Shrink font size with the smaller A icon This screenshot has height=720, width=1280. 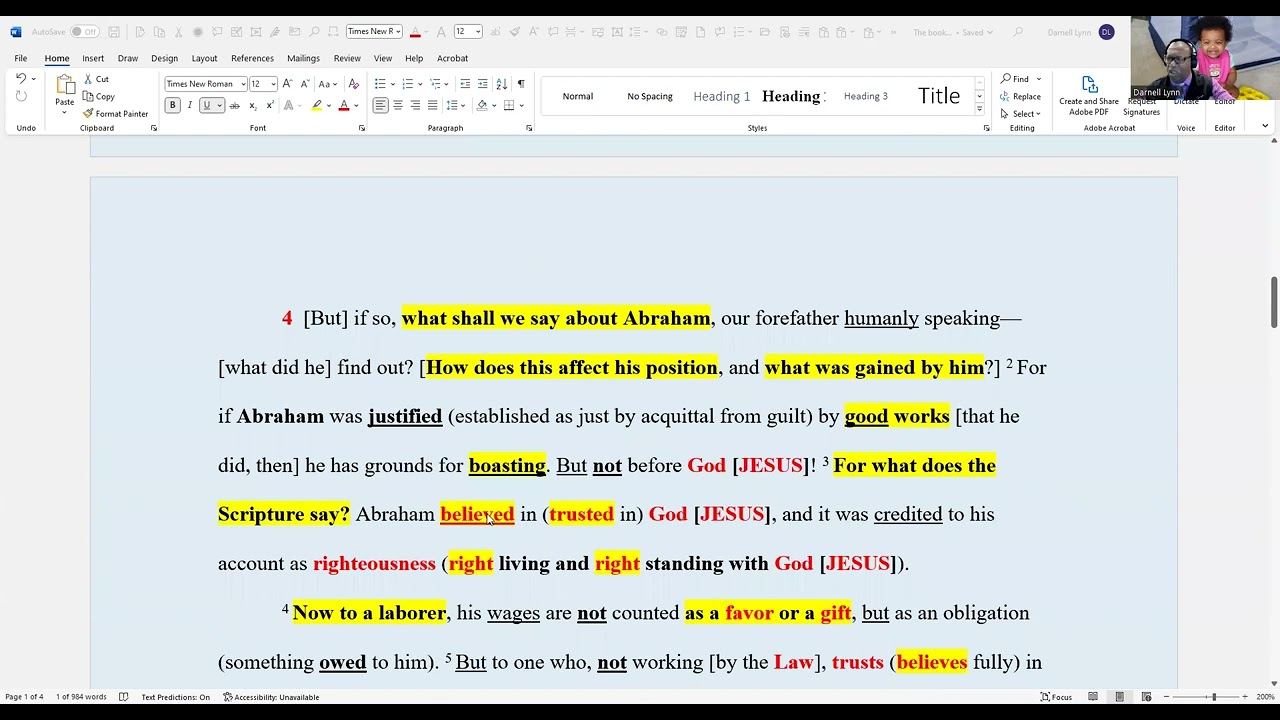303,84
